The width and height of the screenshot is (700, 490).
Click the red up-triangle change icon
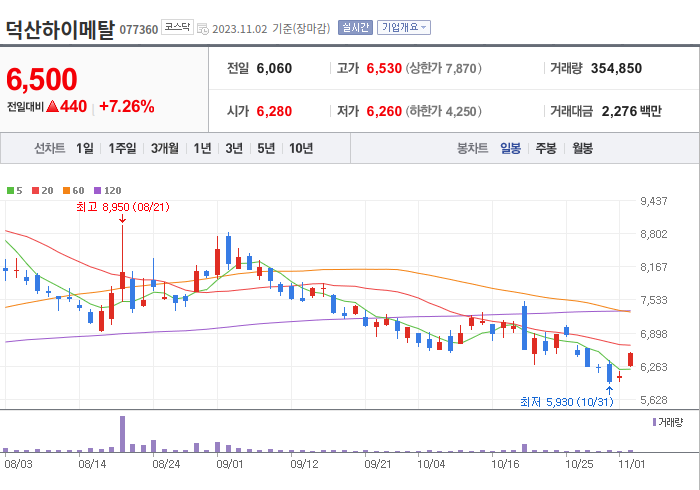click(x=53, y=106)
